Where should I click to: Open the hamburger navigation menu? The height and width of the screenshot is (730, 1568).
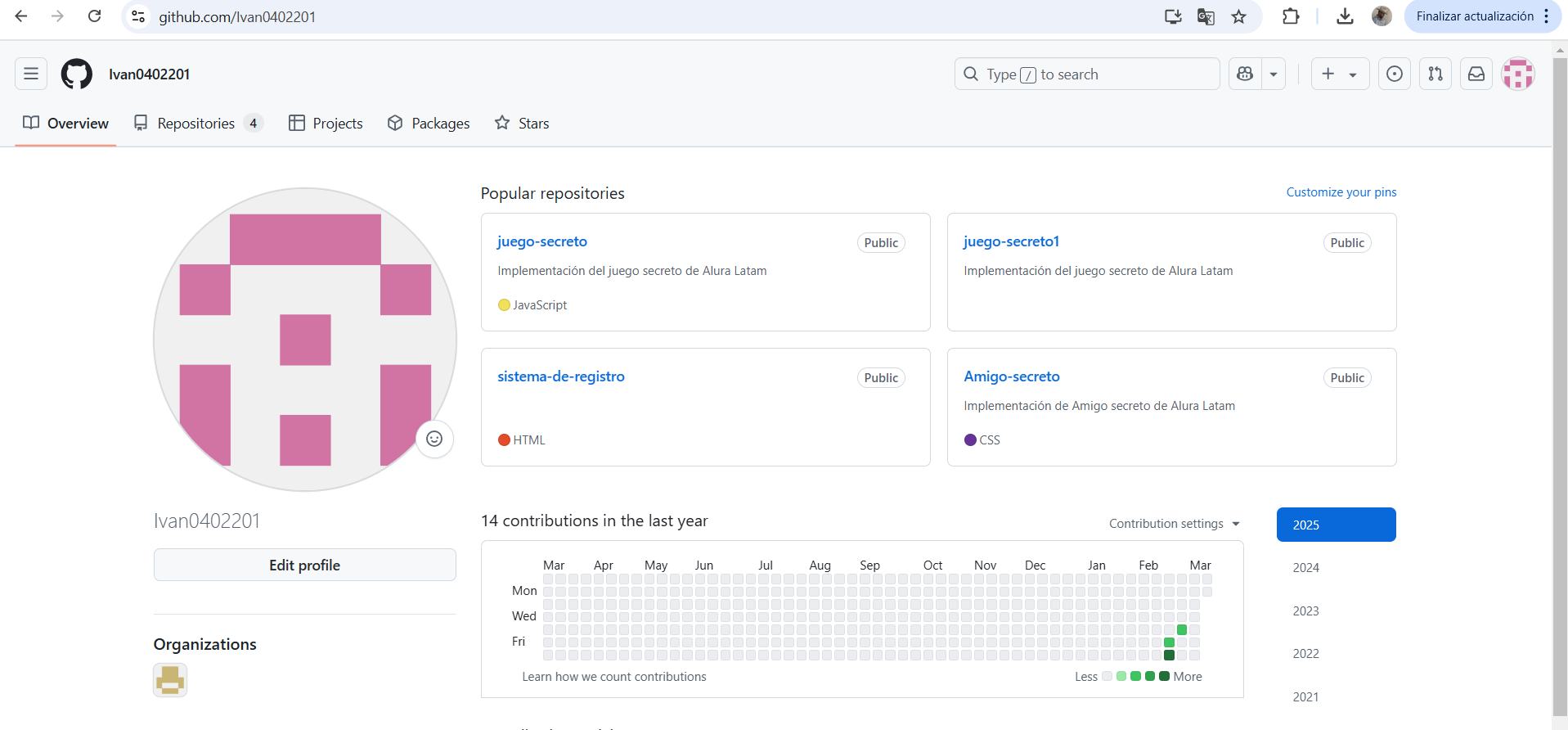pyautogui.click(x=31, y=74)
